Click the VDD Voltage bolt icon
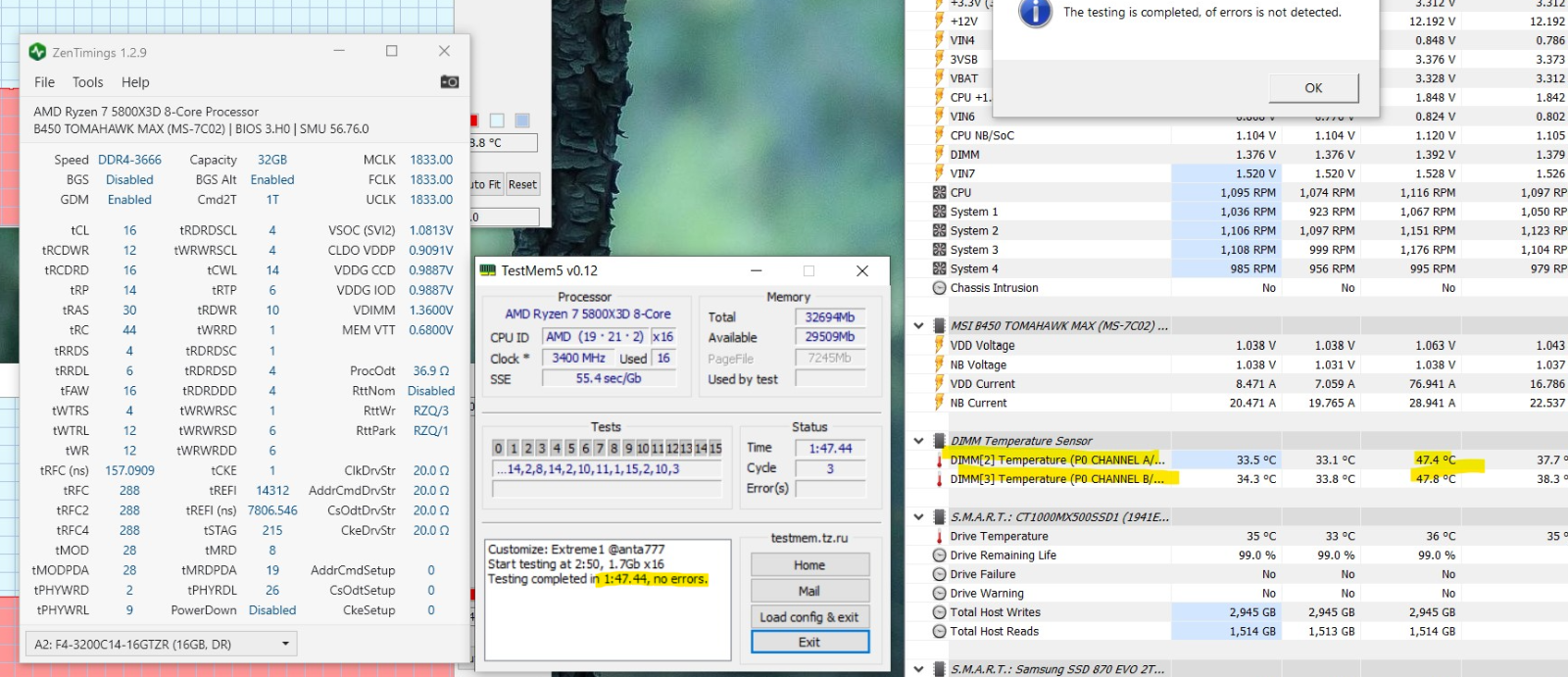The image size is (1568, 677). 939,346
